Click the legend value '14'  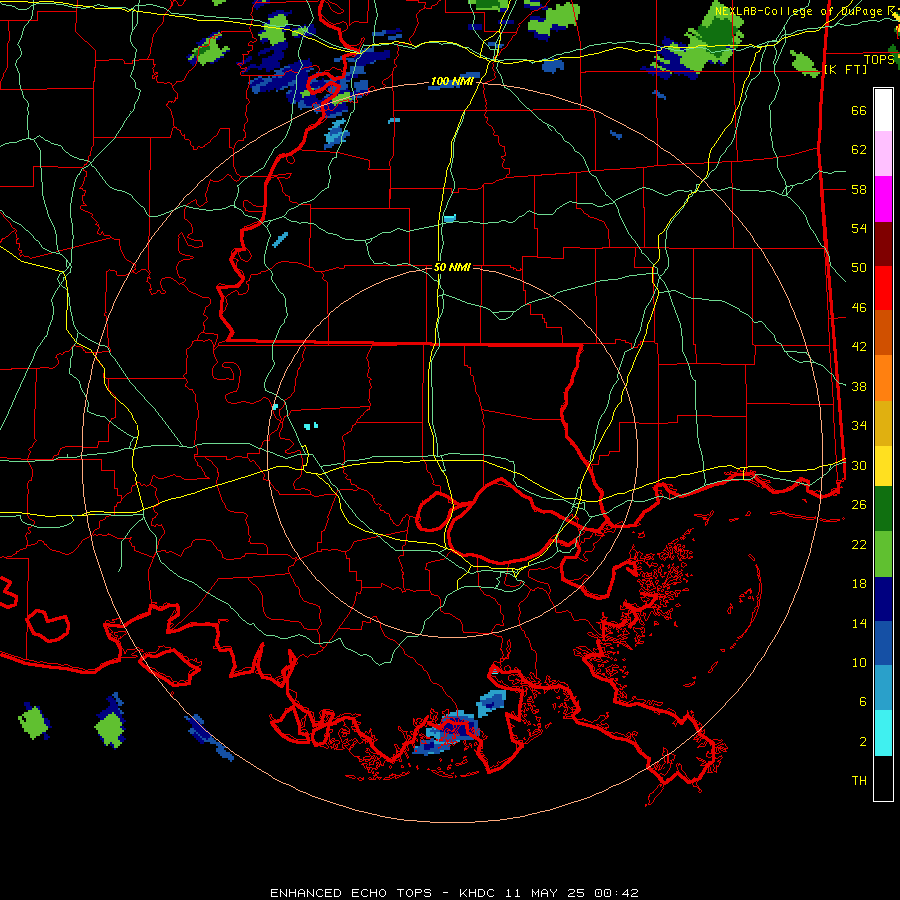click(x=859, y=624)
